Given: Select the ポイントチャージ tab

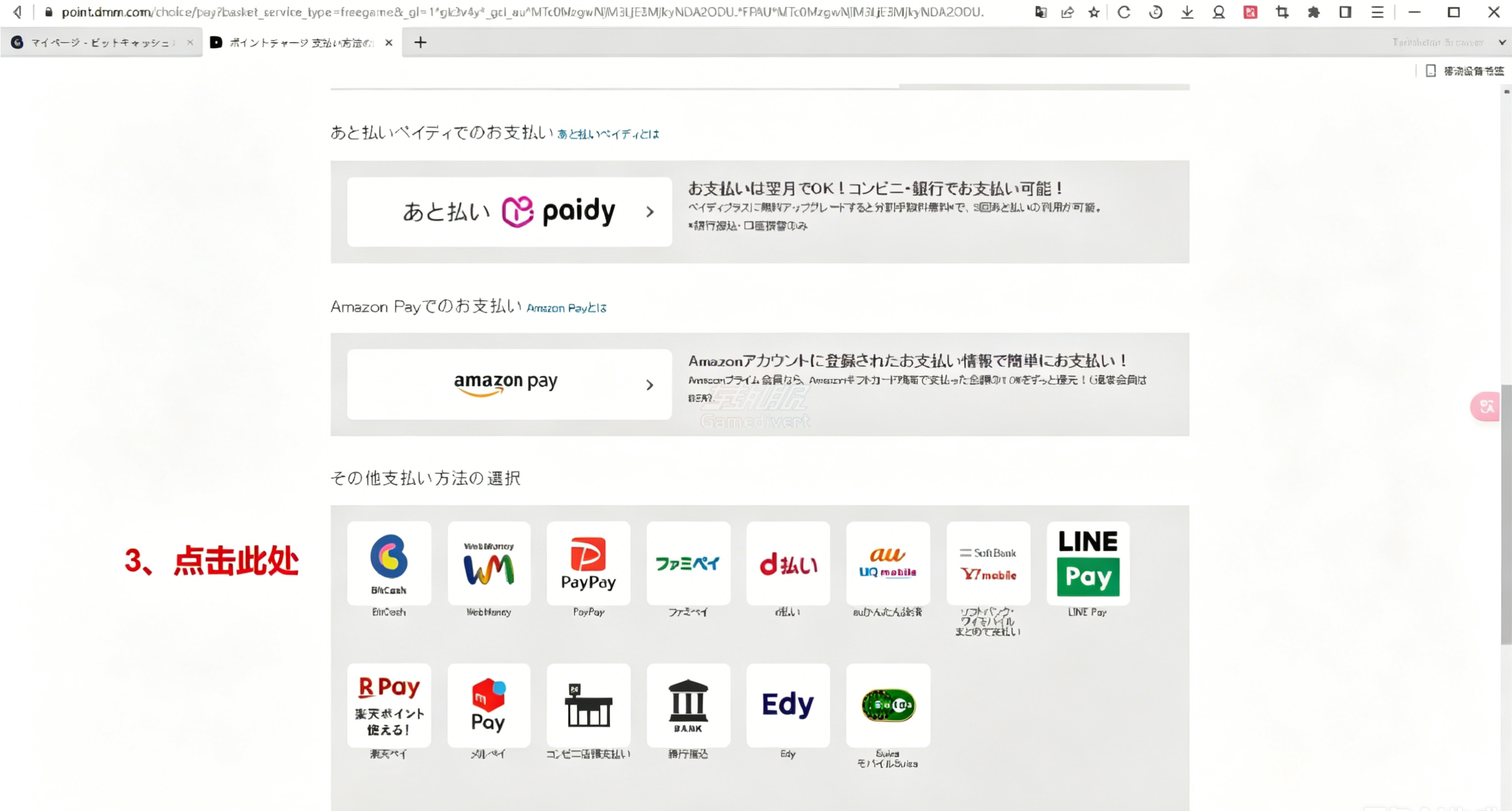Looking at the screenshot, I should [302, 42].
